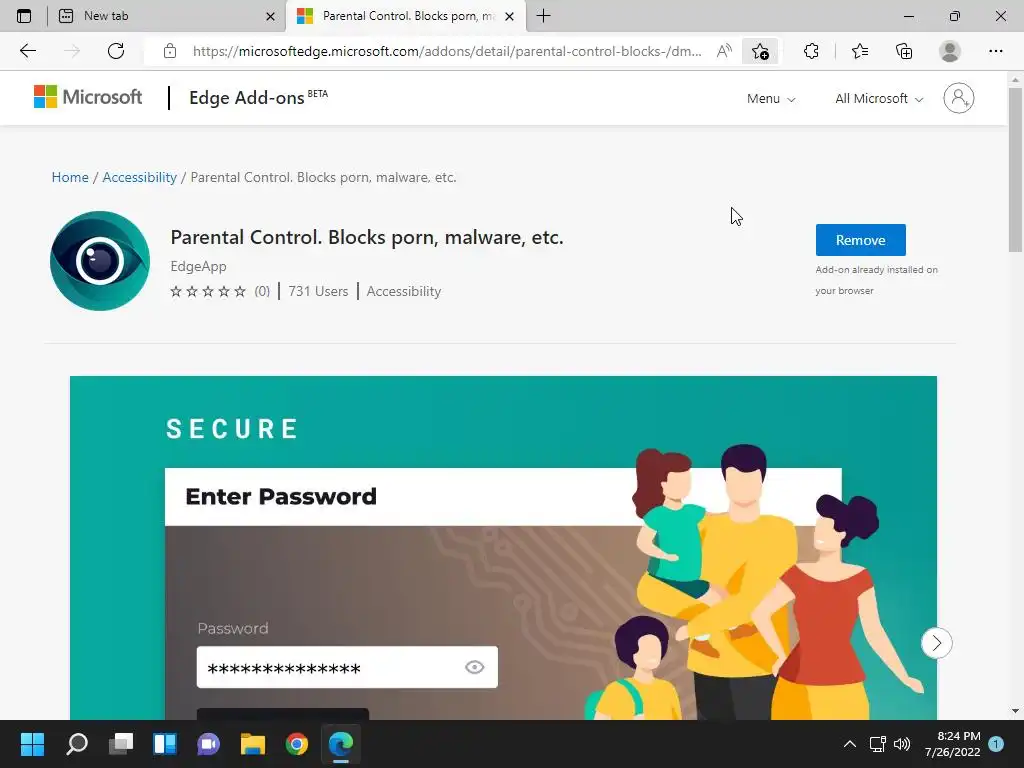Image resolution: width=1024 pixels, height=768 pixels.
Task: Show hidden system tray icons
Action: 849,744
